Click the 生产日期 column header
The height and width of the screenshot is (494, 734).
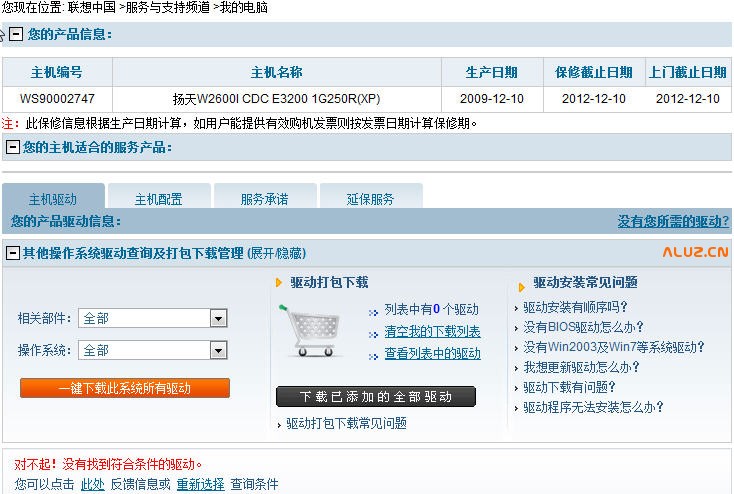492,72
